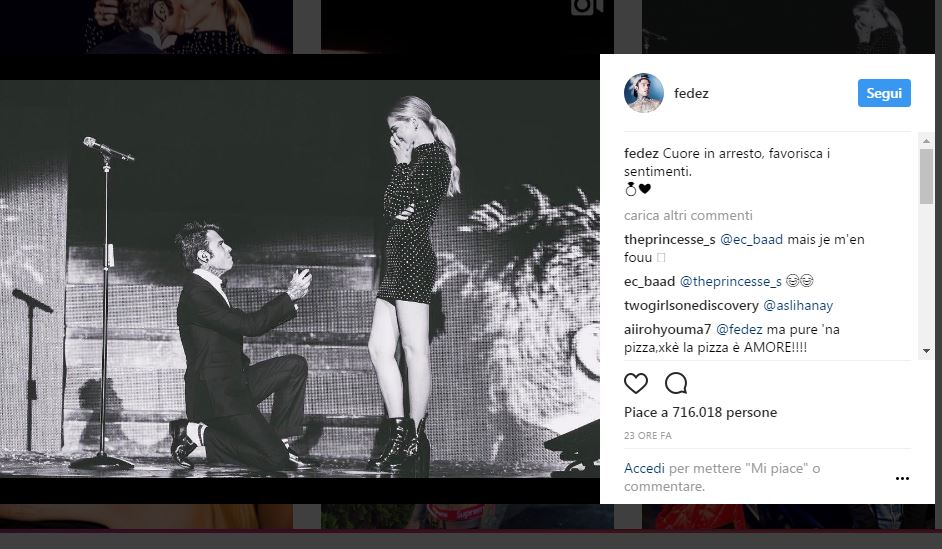Click the @fedez mention in the pizza comment

pyautogui.click(x=739, y=329)
